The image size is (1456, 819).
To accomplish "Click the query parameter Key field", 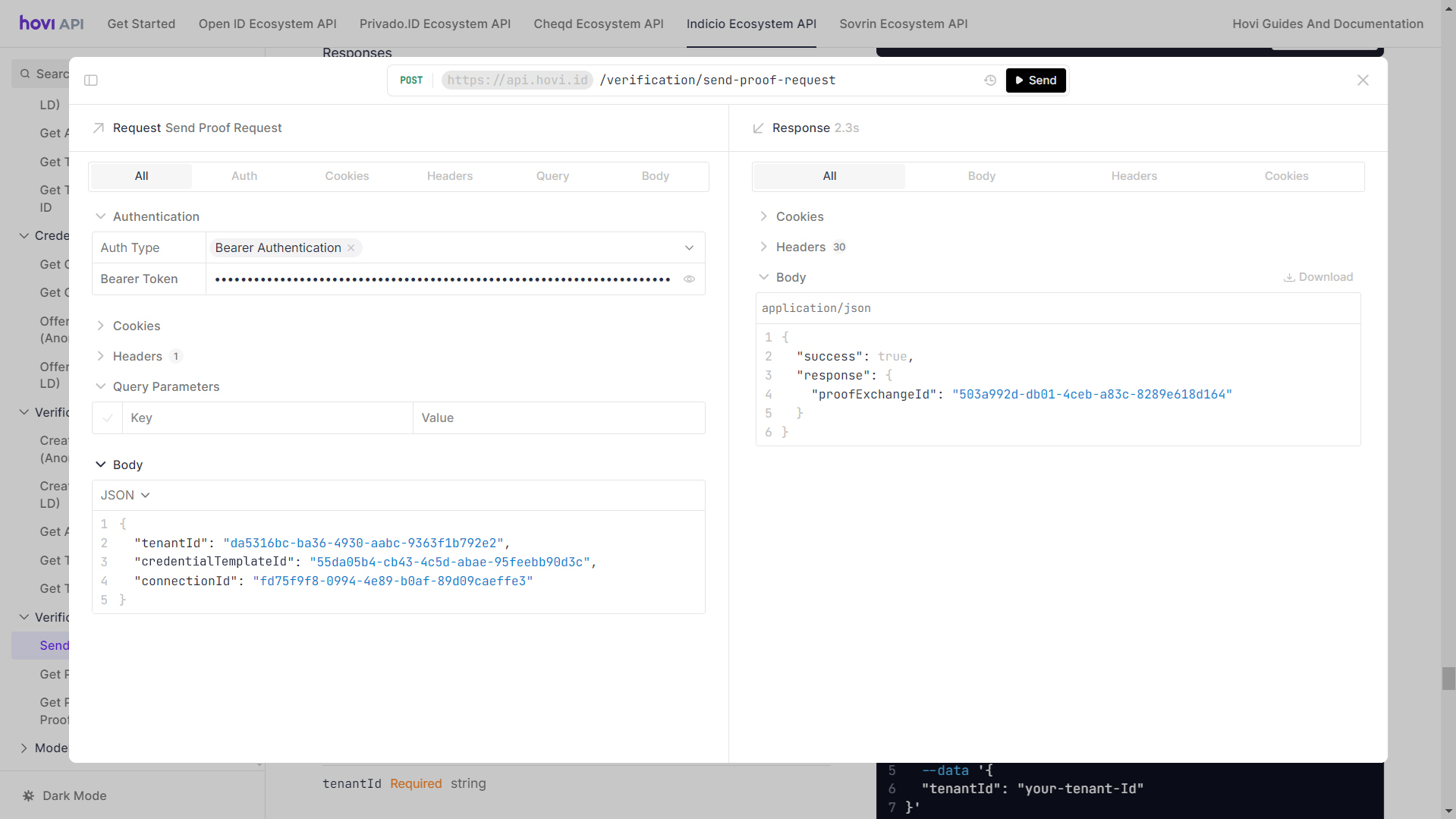I will click(x=267, y=418).
